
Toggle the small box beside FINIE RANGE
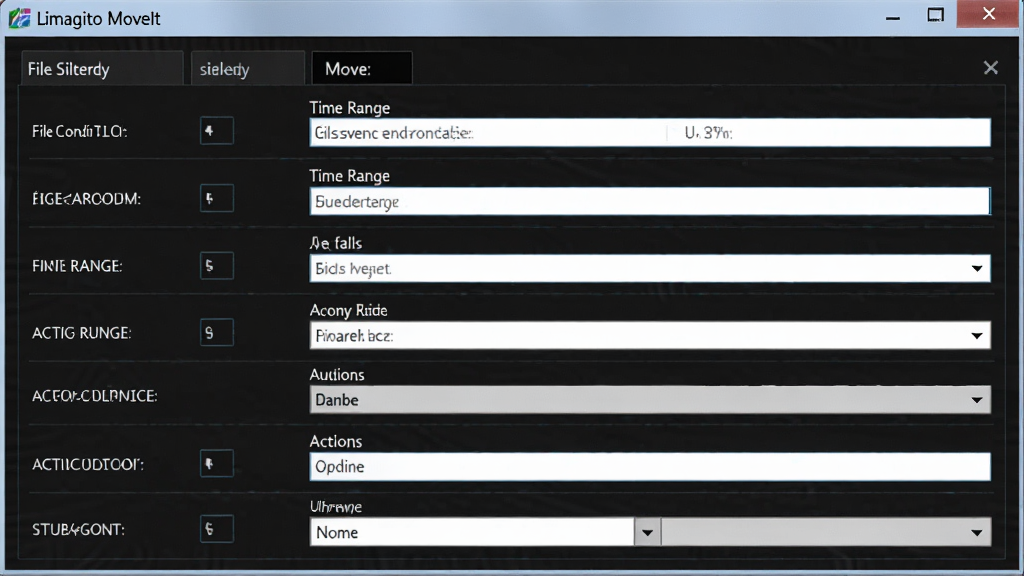[x=217, y=266]
